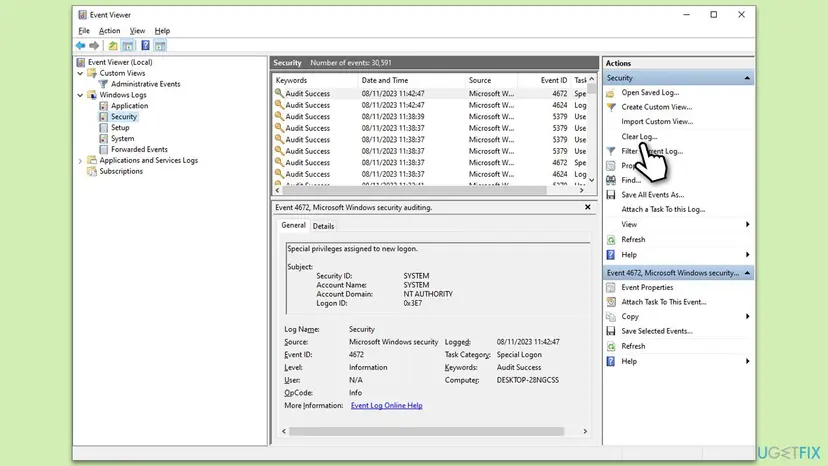Open the Help toolbar icon
828x466 pixels.
point(145,46)
